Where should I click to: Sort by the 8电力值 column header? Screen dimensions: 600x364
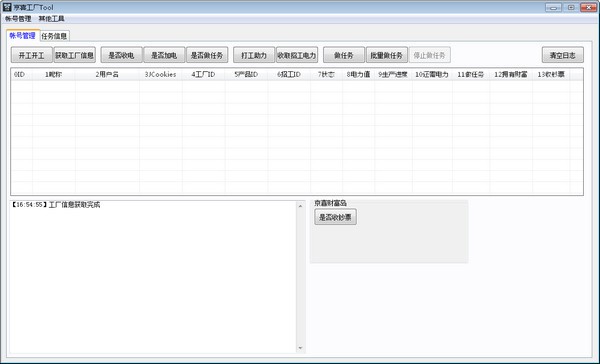click(x=359, y=74)
